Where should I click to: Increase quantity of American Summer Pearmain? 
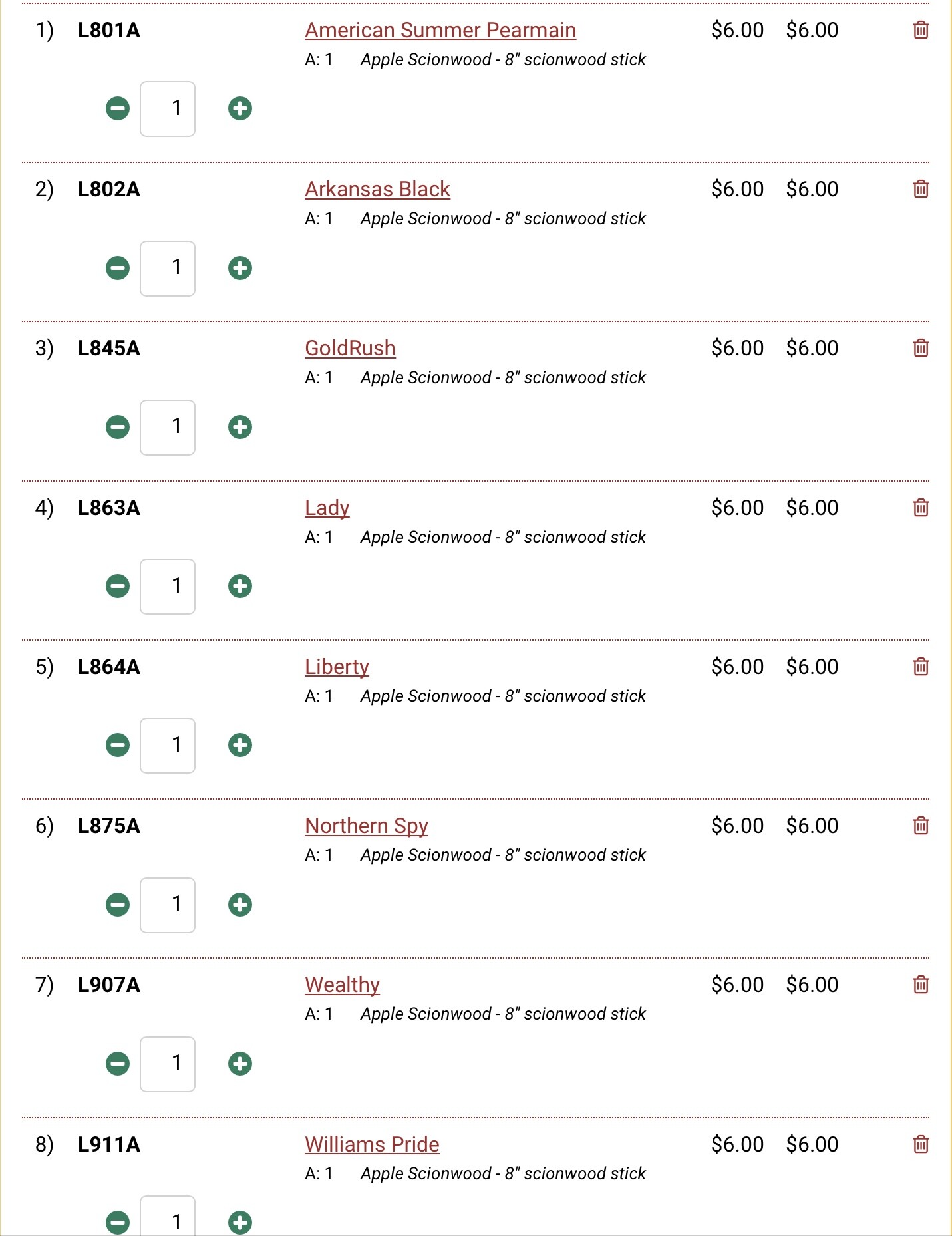240,108
